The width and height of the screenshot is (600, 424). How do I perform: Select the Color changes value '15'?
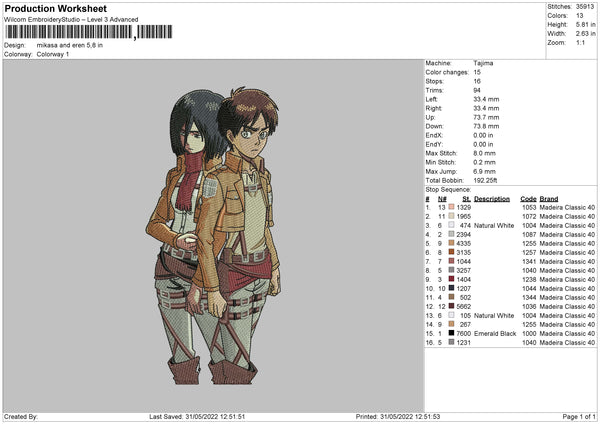pos(477,72)
